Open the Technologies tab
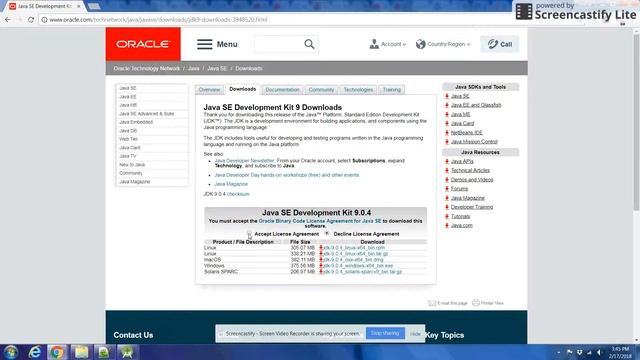The width and height of the screenshot is (640, 360). coord(358,90)
